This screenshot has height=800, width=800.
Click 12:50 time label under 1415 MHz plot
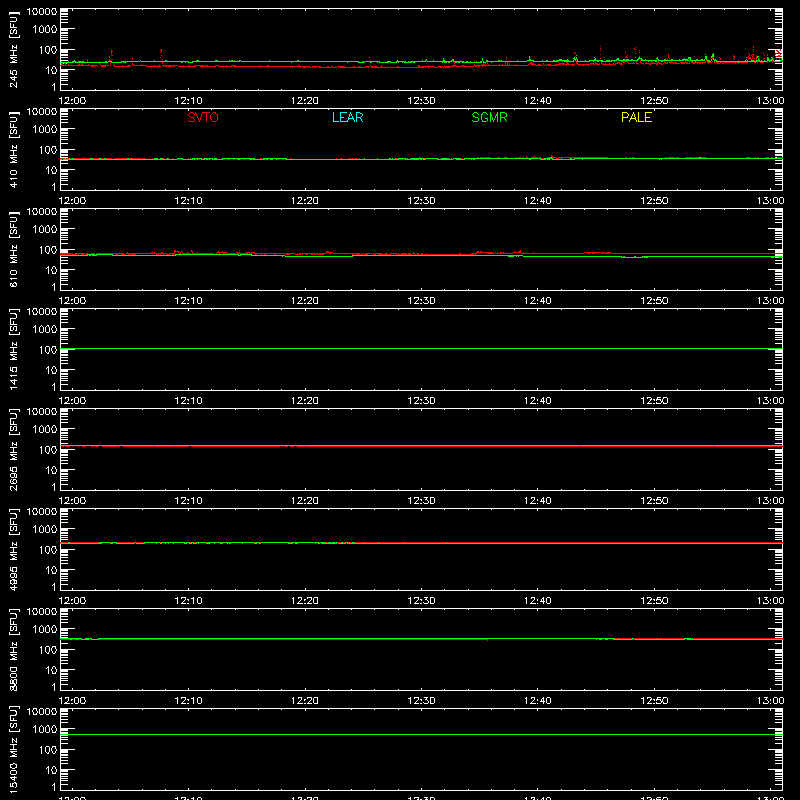[654, 401]
